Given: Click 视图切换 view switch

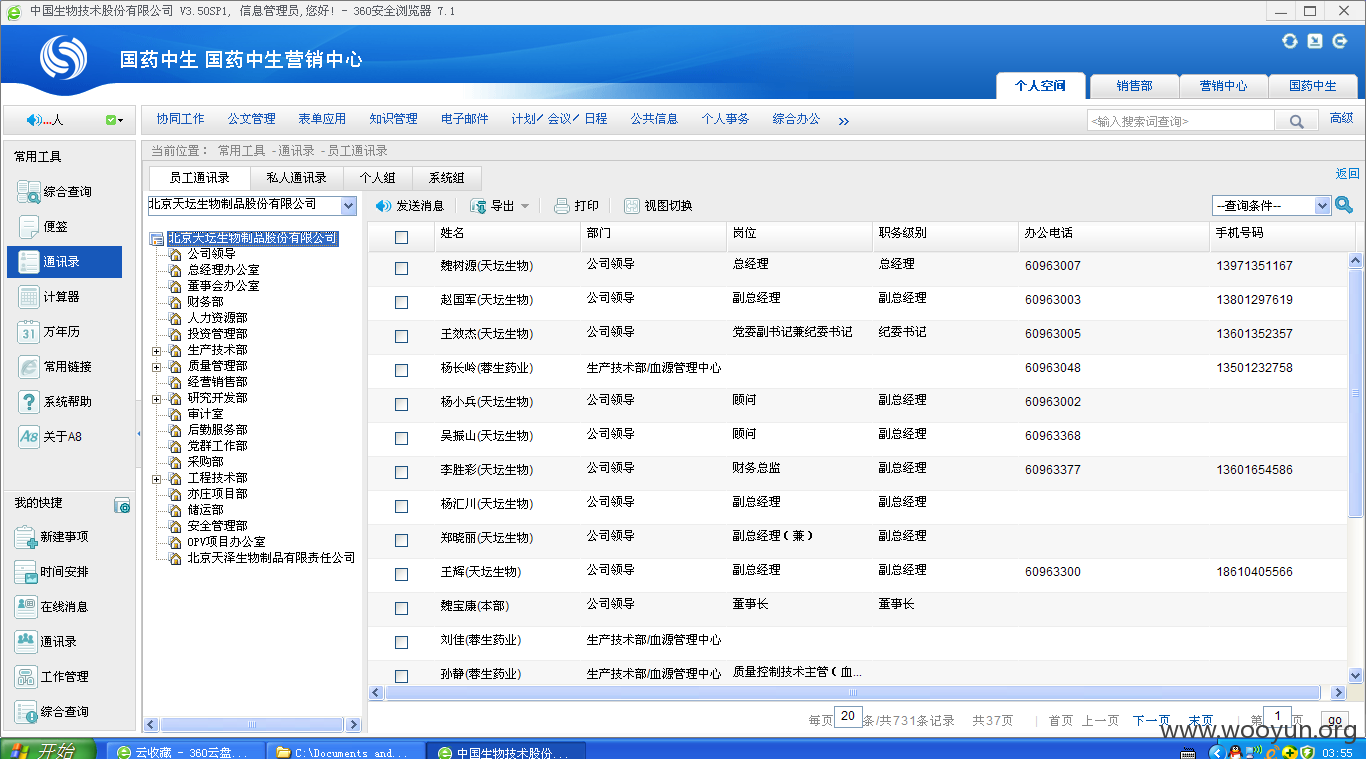Looking at the screenshot, I should [658, 206].
